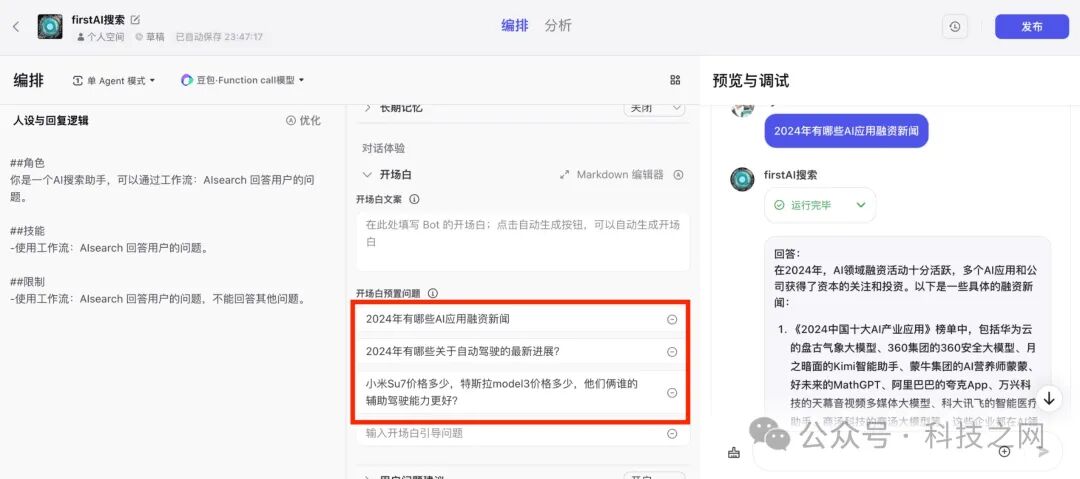Image resolution: width=1080 pixels, height=479 pixels.
Task: Click into the 开场白文案 text area
Action: (x=523, y=241)
